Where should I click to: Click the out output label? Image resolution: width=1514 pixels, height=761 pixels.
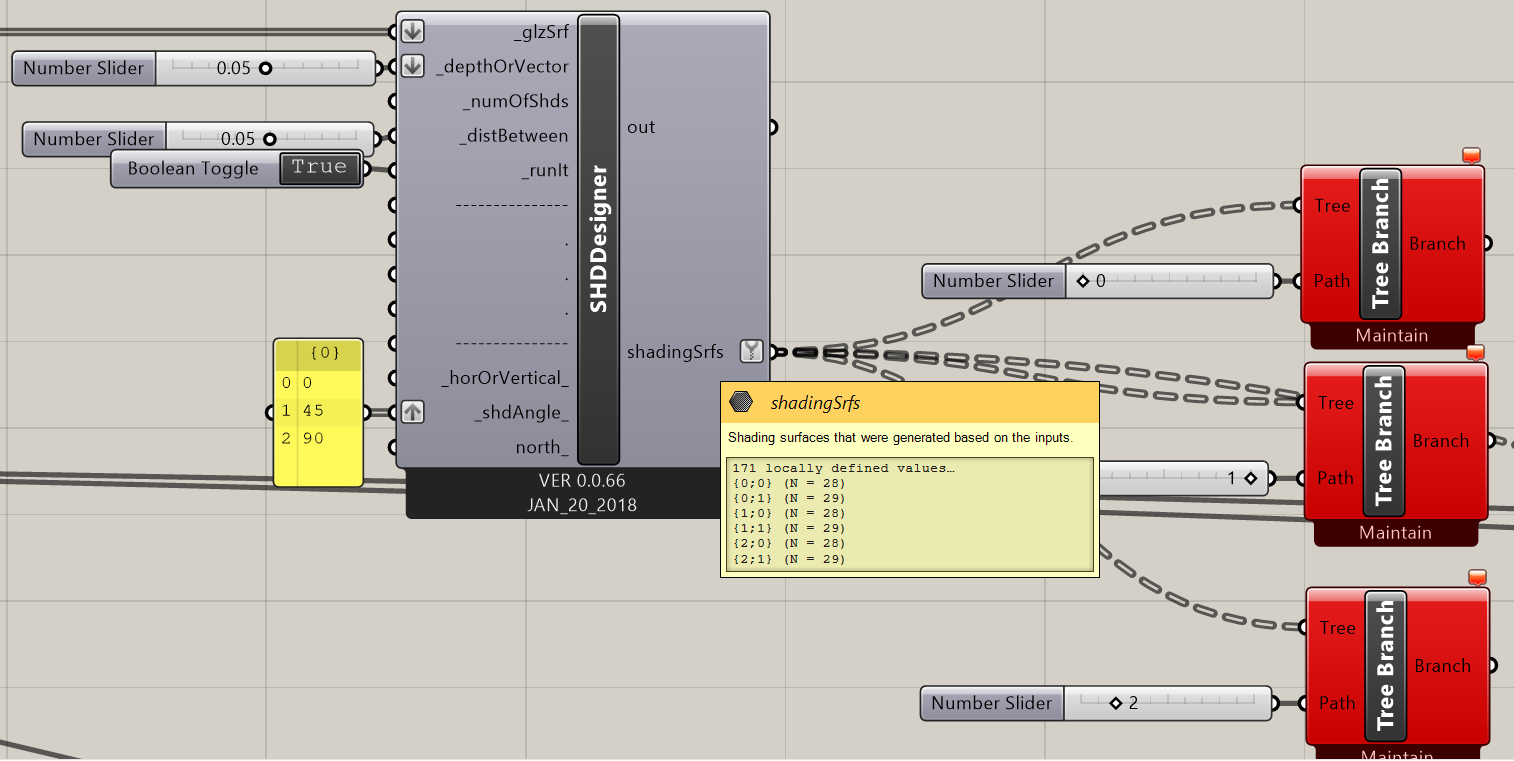(641, 127)
